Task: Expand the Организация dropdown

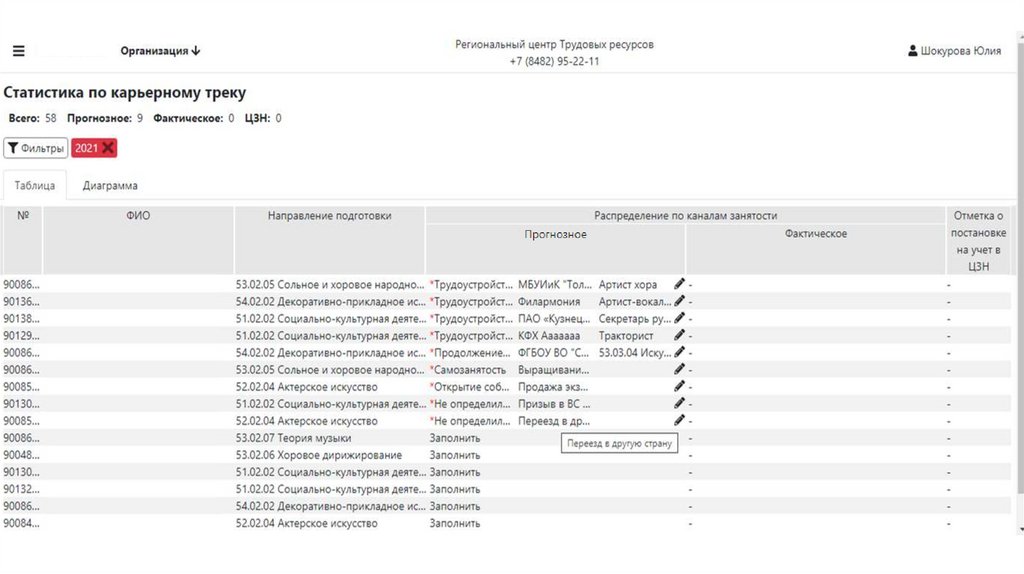Action: [160, 51]
